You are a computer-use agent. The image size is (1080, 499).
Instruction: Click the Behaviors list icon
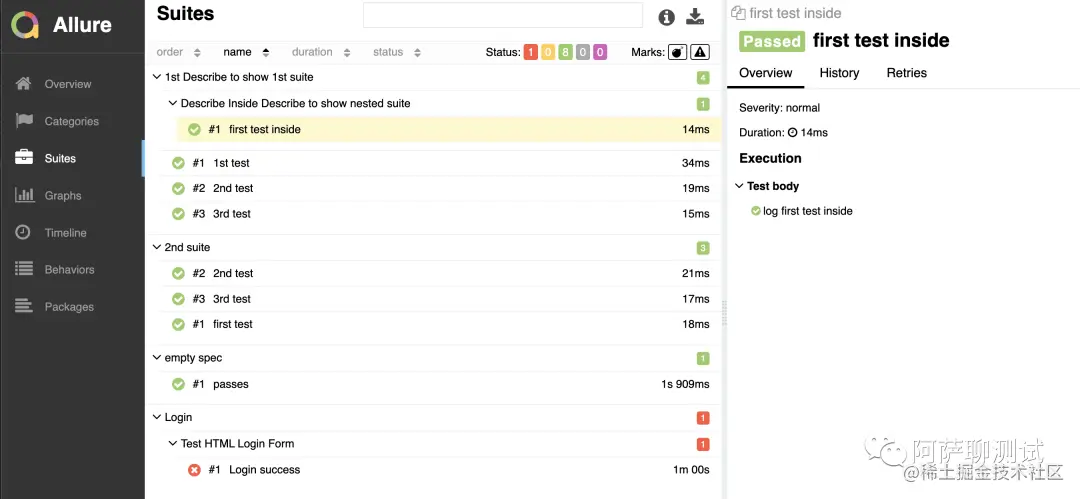click(x=24, y=269)
